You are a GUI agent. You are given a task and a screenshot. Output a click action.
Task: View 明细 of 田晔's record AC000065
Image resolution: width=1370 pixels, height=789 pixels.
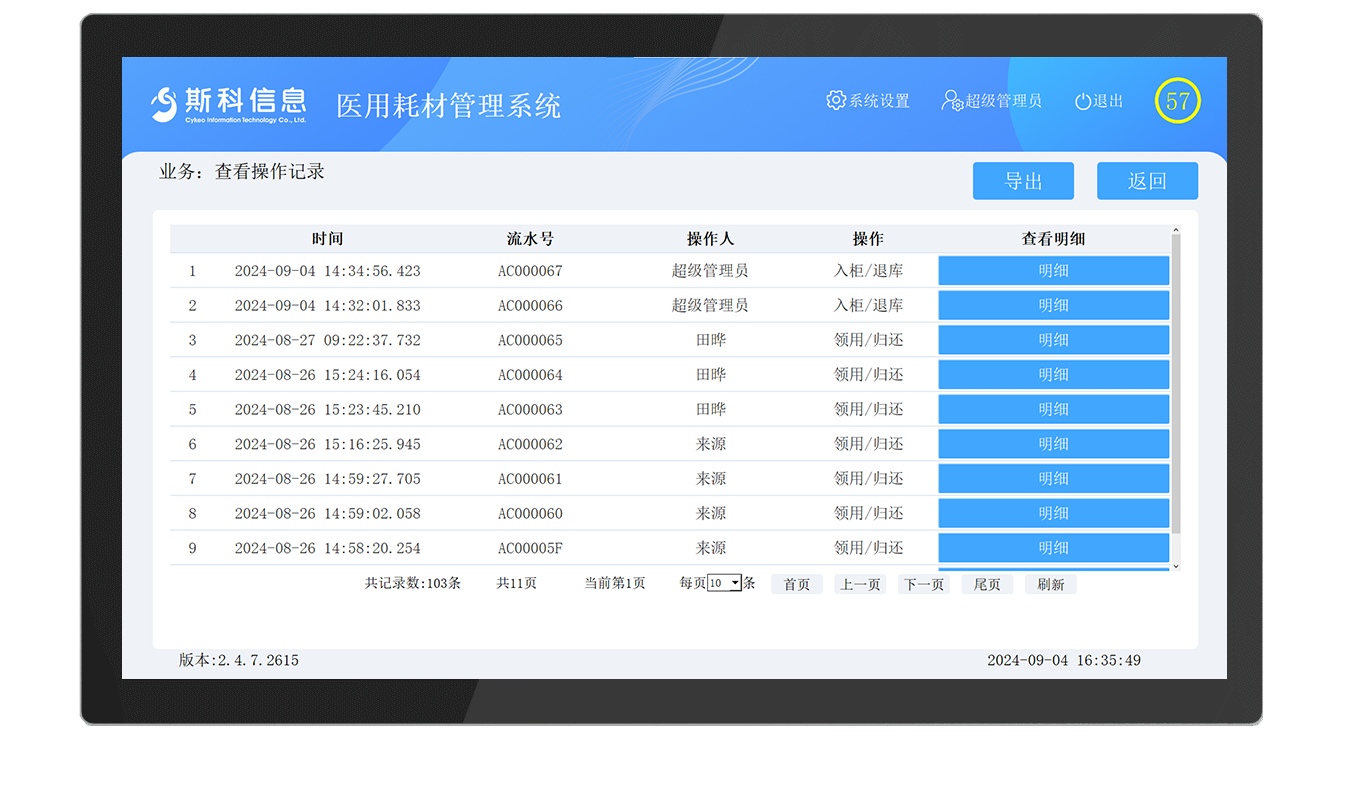[1054, 340]
